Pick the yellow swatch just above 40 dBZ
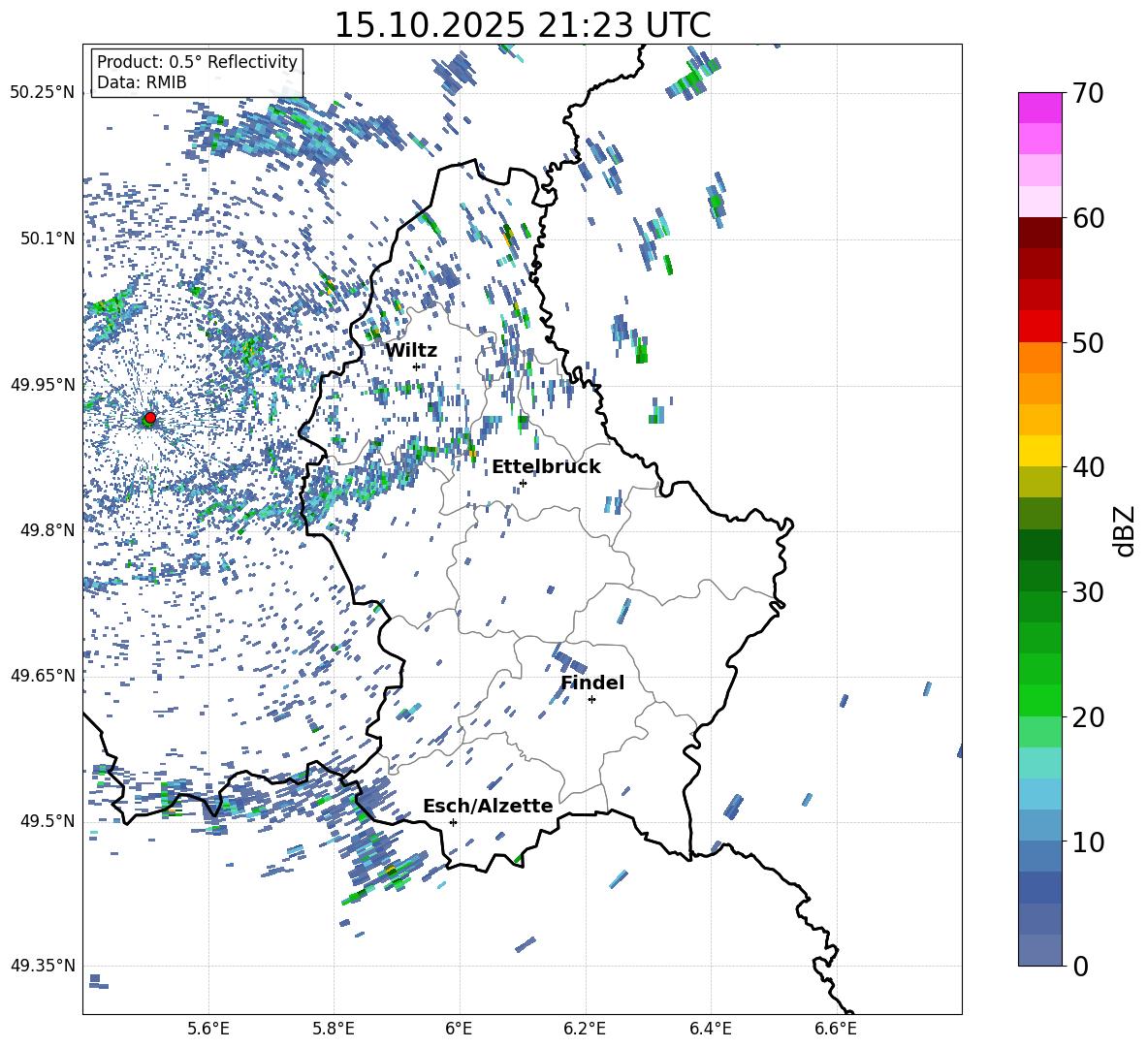Viewport: 1148px width, 1048px height. coord(1039,451)
